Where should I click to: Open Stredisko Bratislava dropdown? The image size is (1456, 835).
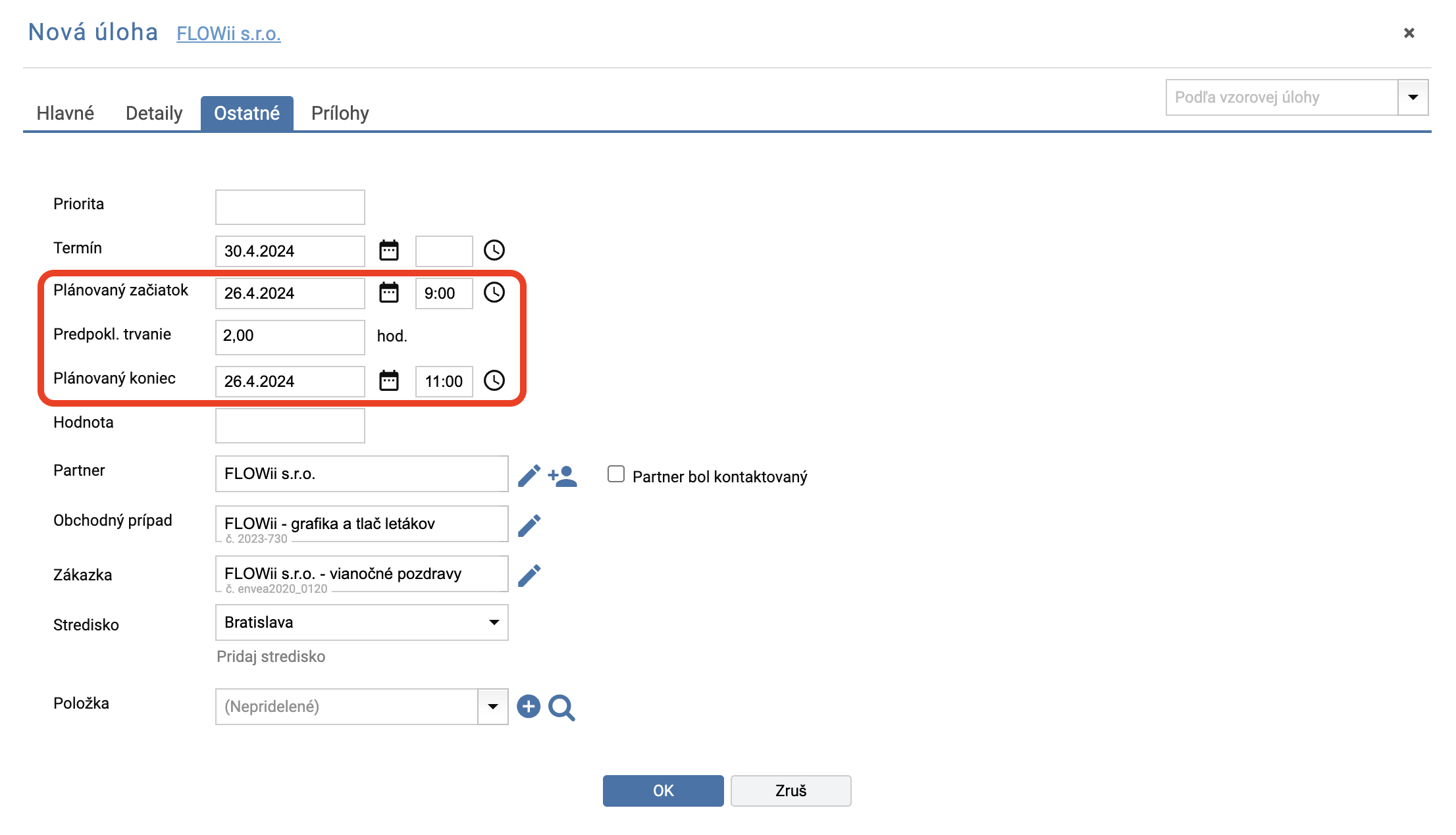(362, 622)
